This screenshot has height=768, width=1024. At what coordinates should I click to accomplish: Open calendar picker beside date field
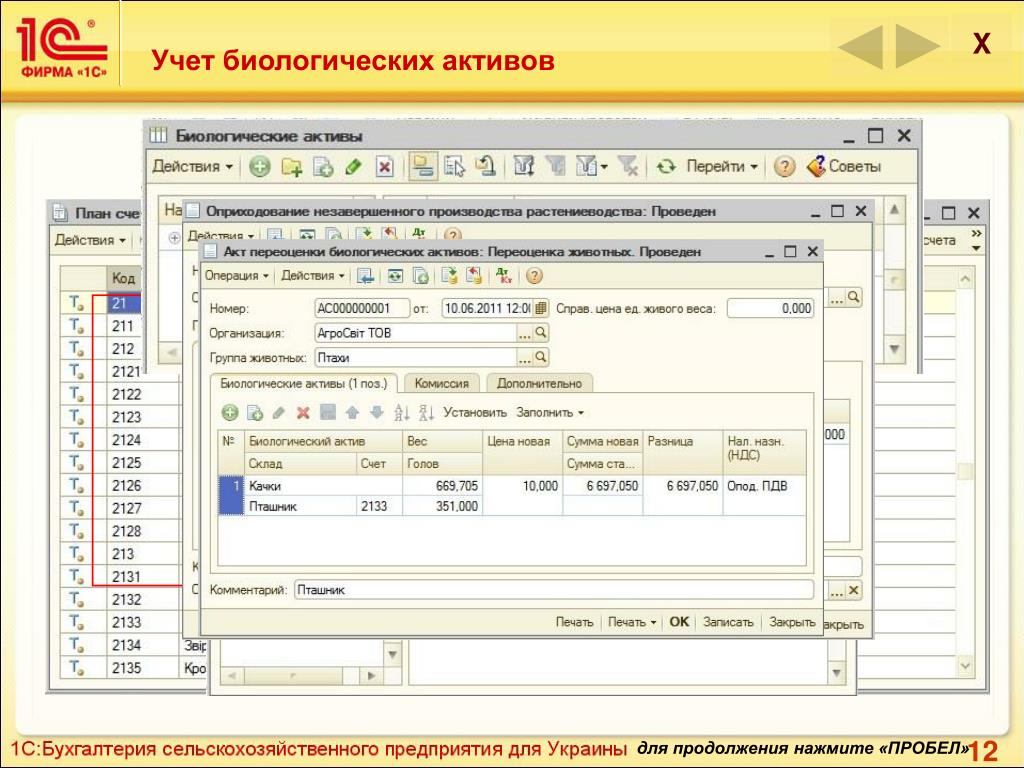(541, 308)
